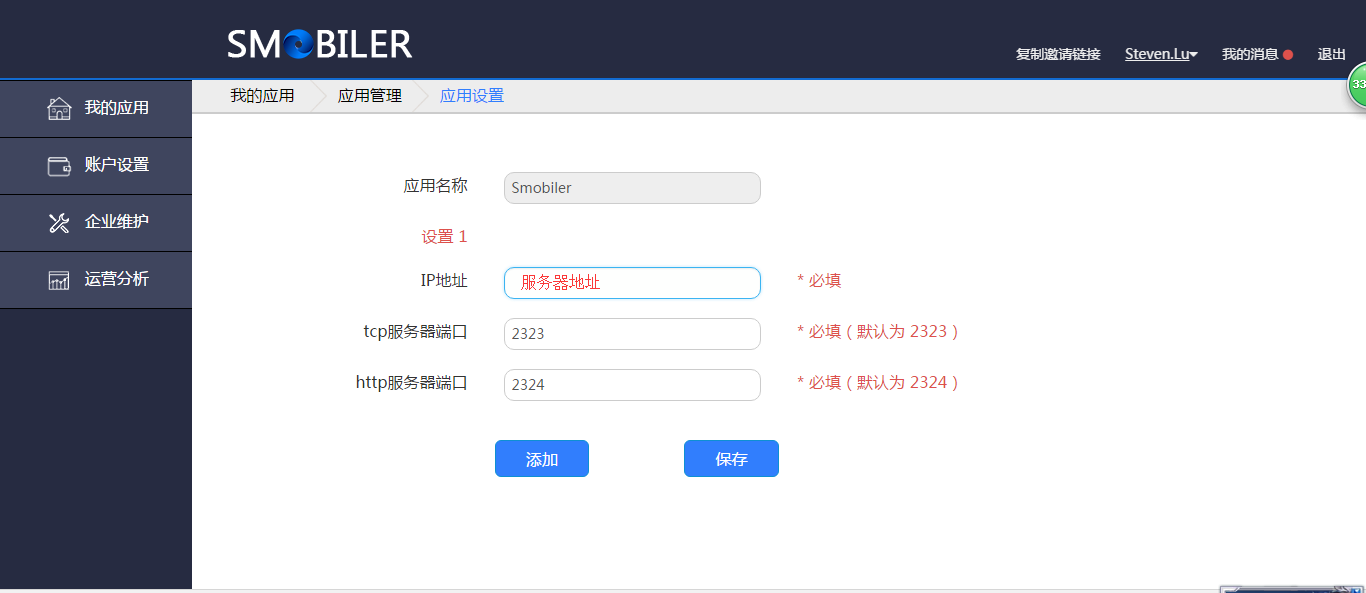Click the tcp服务器端口 label
Screen dimensions: 1366x593
coord(416,332)
